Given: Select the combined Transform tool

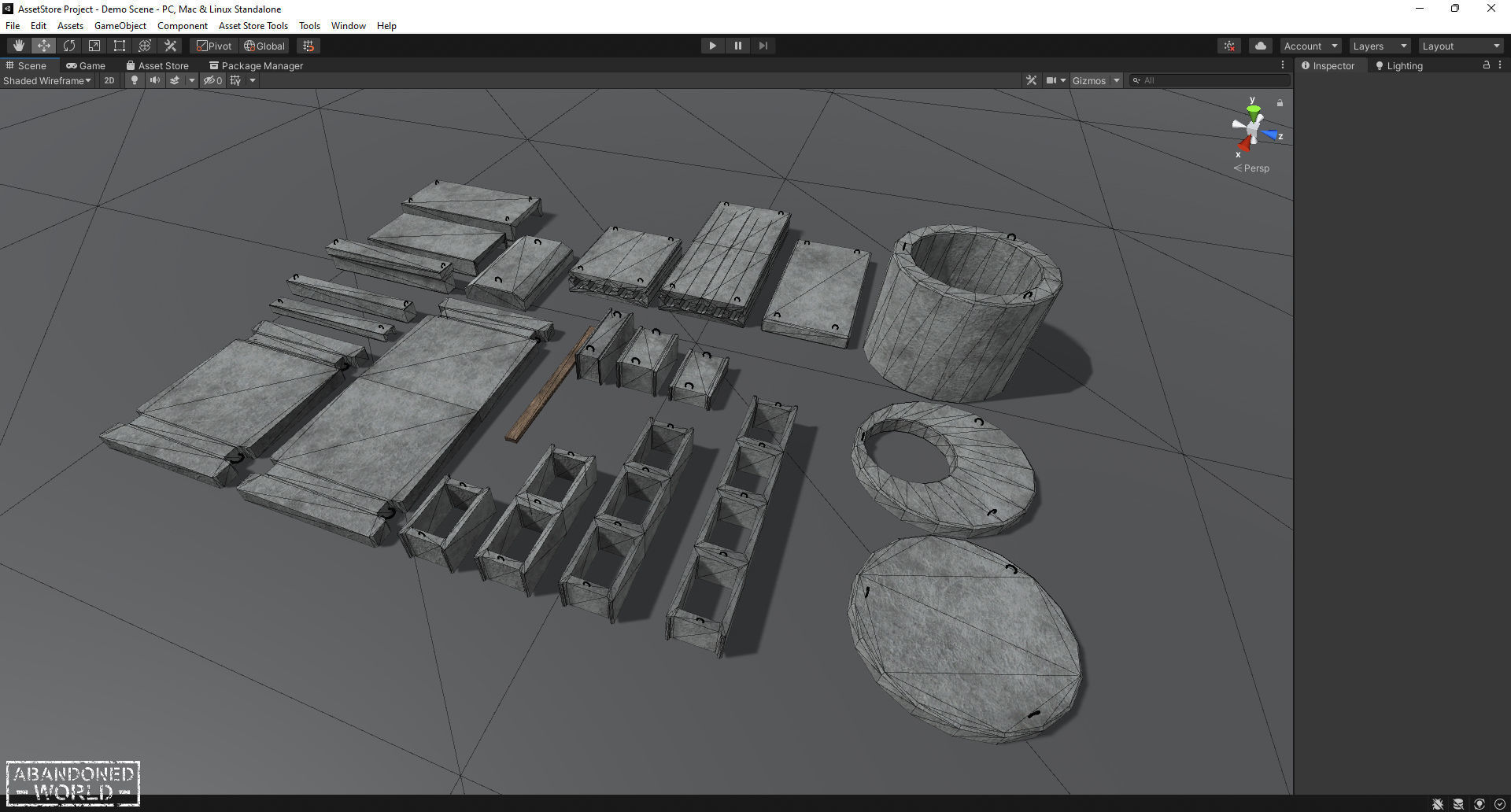Looking at the screenshot, I should [x=145, y=46].
